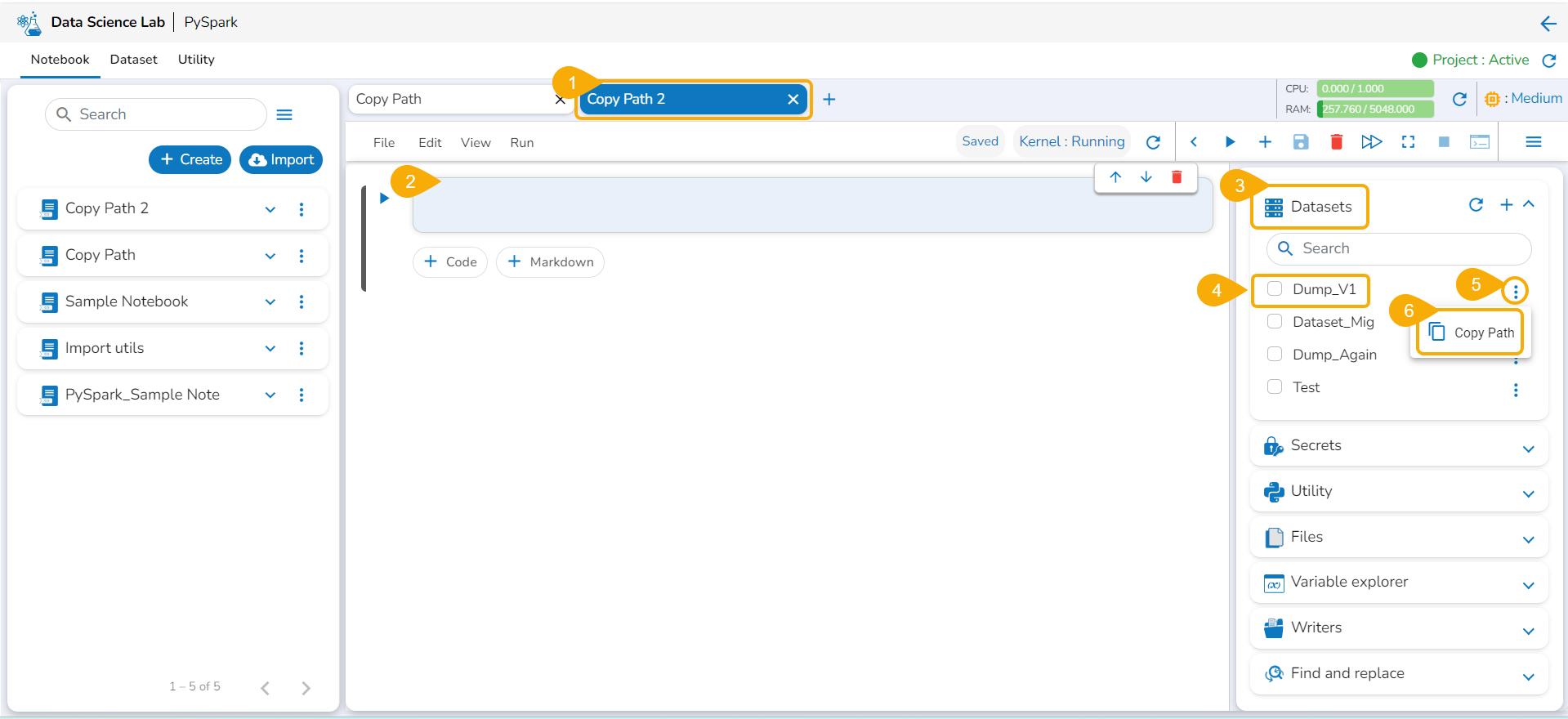Toggle fullscreen mode icon
The height and width of the screenshot is (719, 1568).
pos(1408,142)
